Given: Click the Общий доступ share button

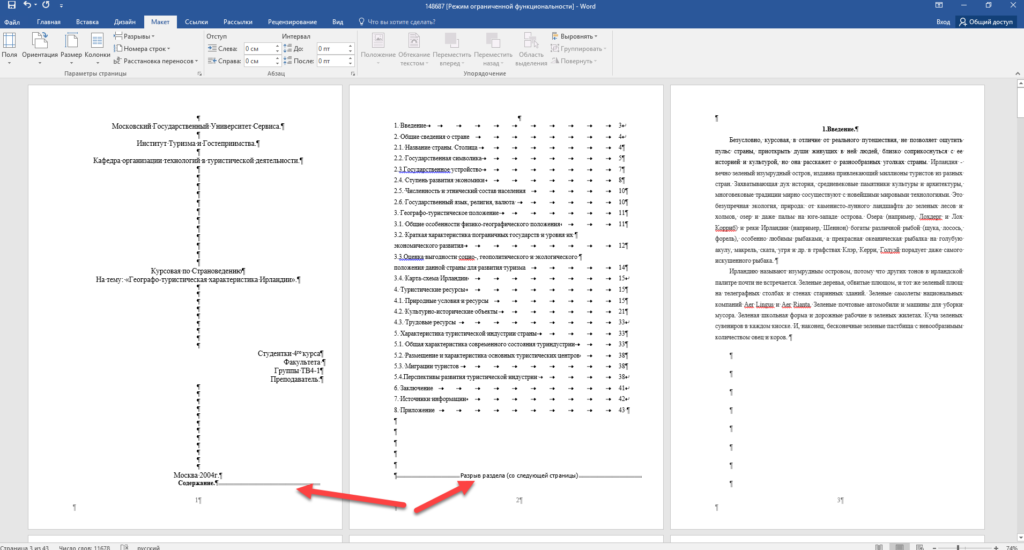Looking at the screenshot, I should coord(984,20).
